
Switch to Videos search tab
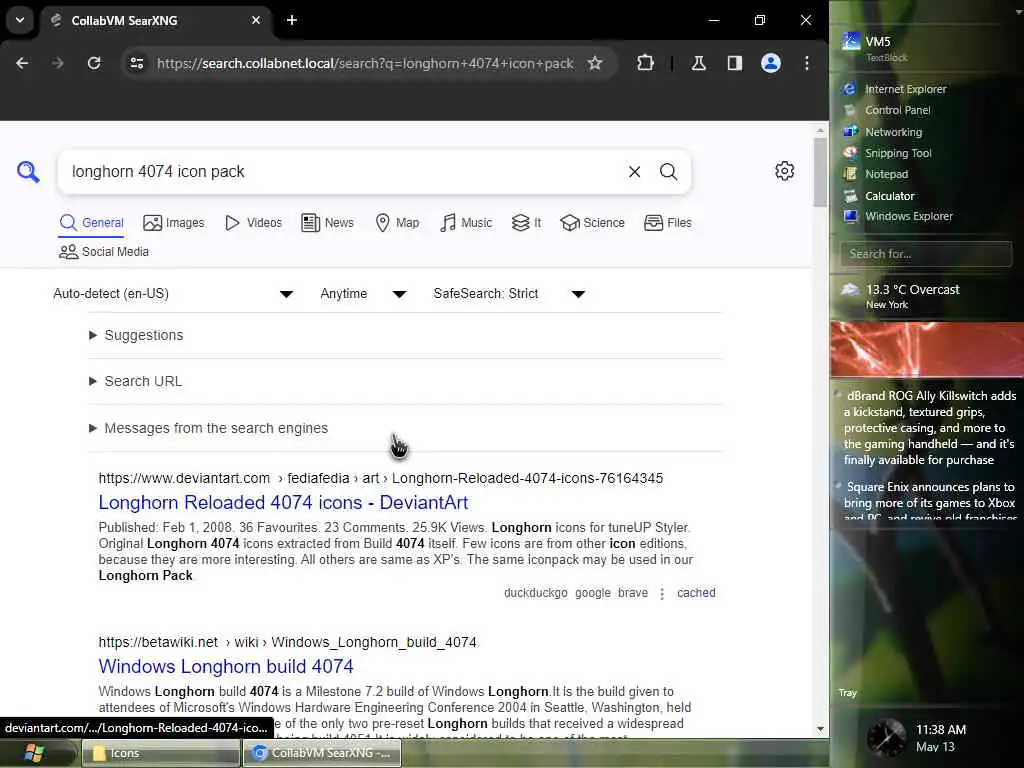(253, 223)
